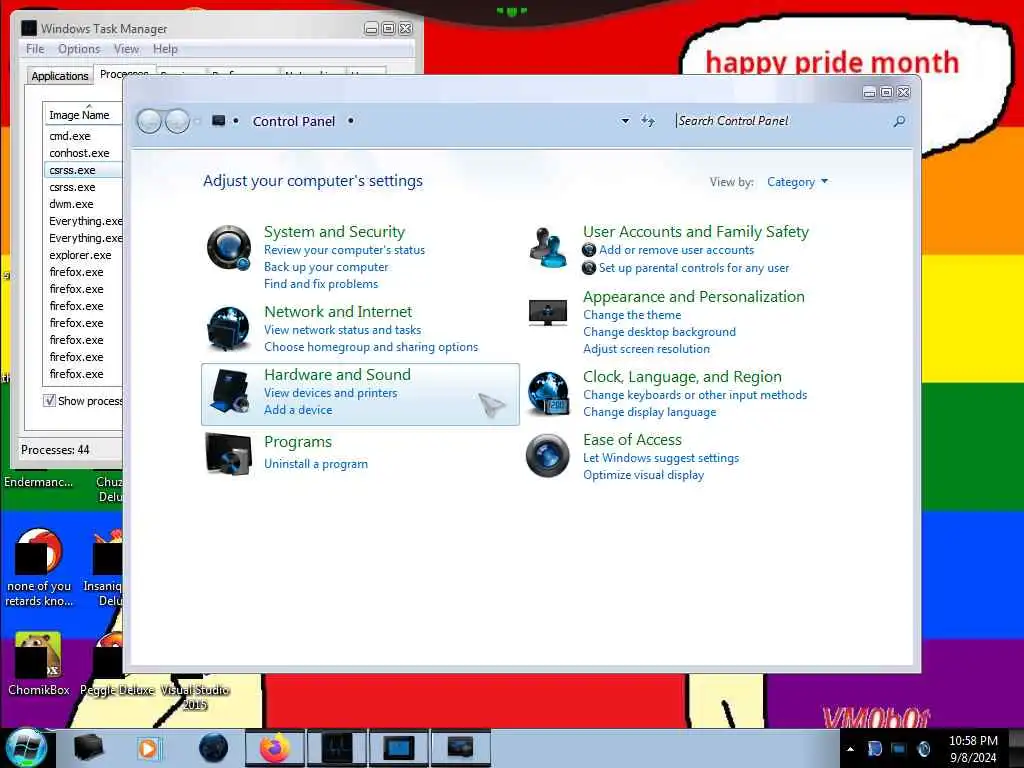1024x768 pixels.
Task: Toggle the Show processes checkbox in Task Manager
Action: click(50, 400)
